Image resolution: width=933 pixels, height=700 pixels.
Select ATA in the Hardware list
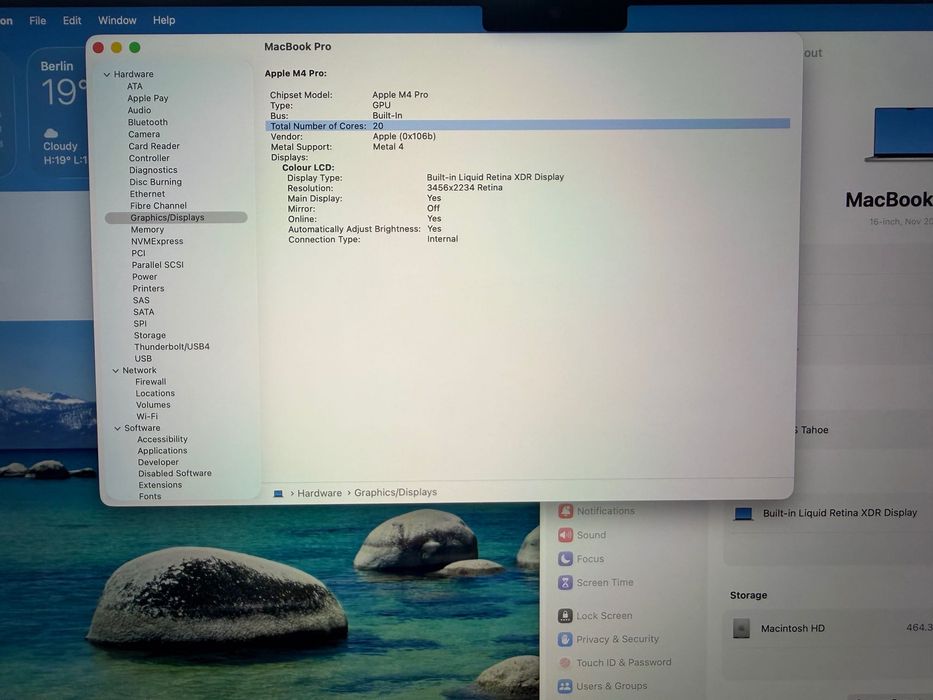(x=134, y=86)
